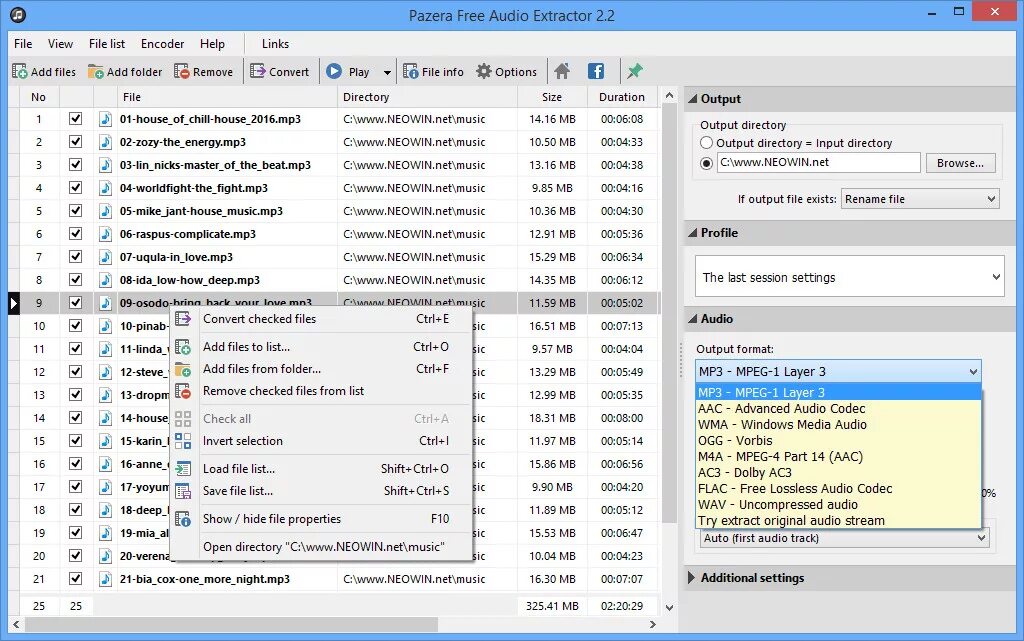The height and width of the screenshot is (641, 1024).
Task: Click the Invert selection menu icon
Action: 183,441
